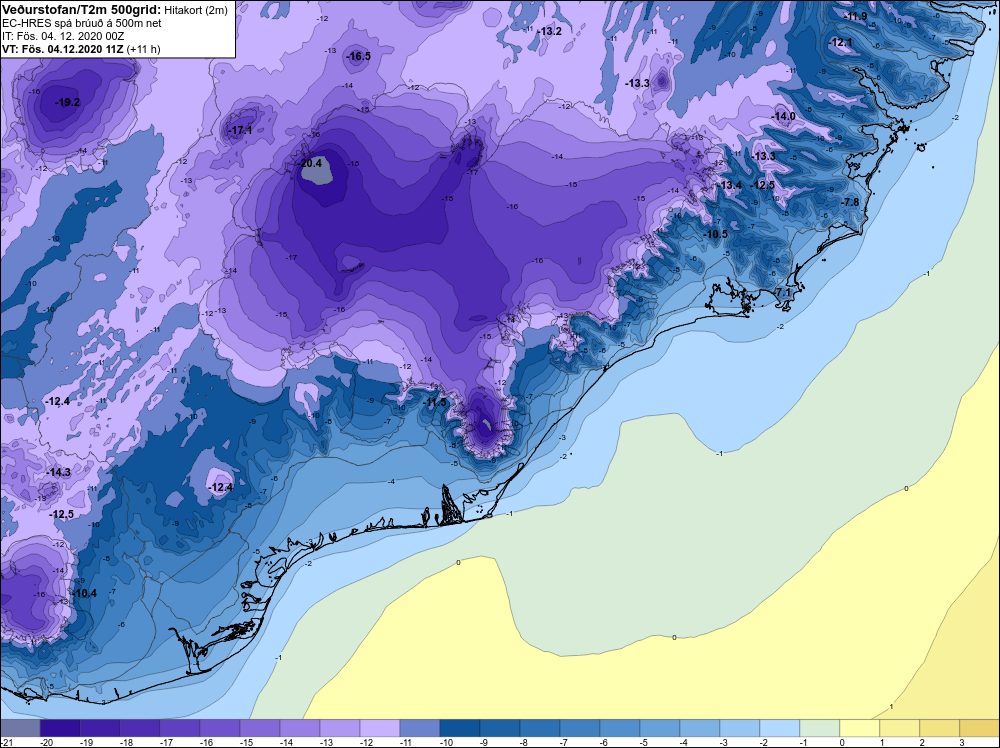Click the -12.1 temperature label
Screen dimensions: 1000x748
pyautogui.click(x=841, y=43)
